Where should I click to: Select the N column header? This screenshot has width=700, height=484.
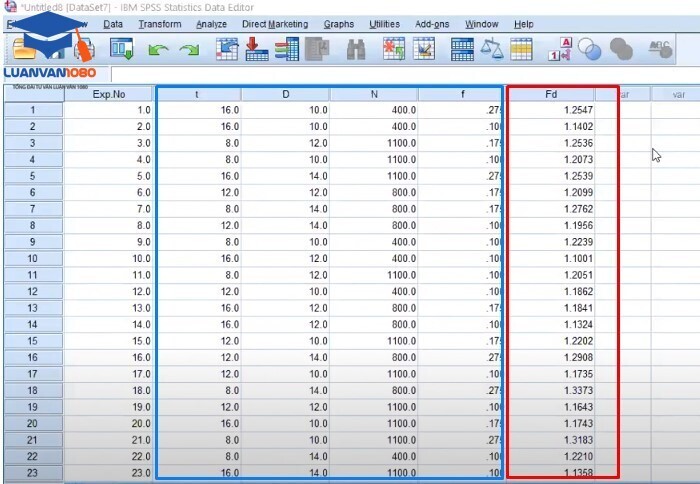point(374,94)
